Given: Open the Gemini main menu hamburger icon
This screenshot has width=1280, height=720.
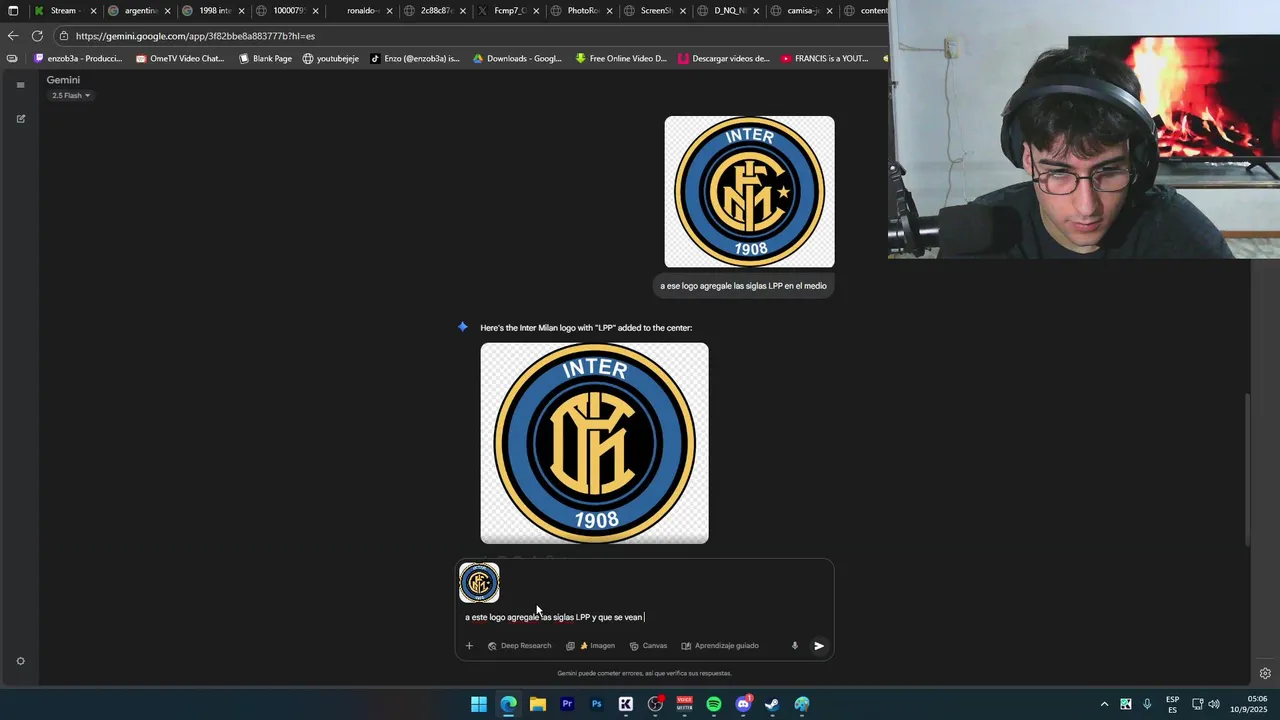Looking at the screenshot, I should click(20, 85).
